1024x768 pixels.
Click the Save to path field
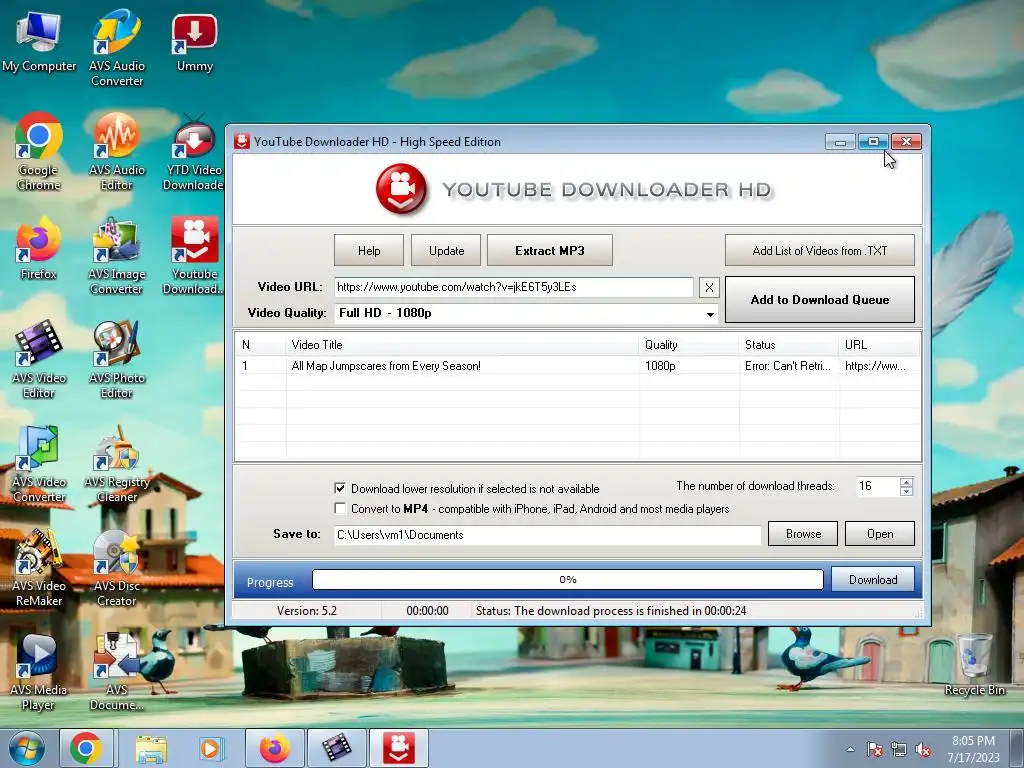(547, 535)
